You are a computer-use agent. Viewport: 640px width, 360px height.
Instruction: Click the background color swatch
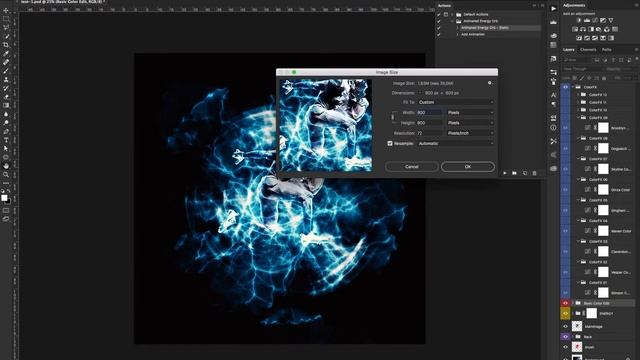click(x=8, y=201)
